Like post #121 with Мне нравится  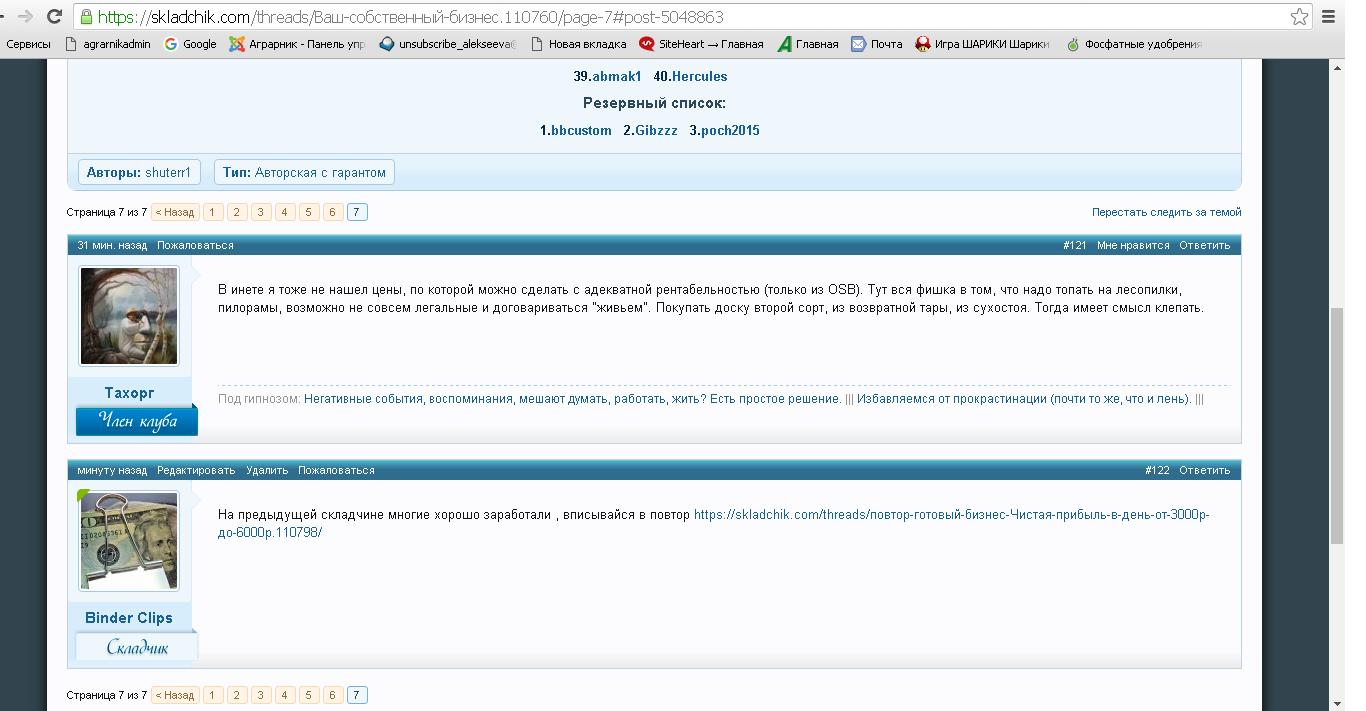(x=1133, y=245)
